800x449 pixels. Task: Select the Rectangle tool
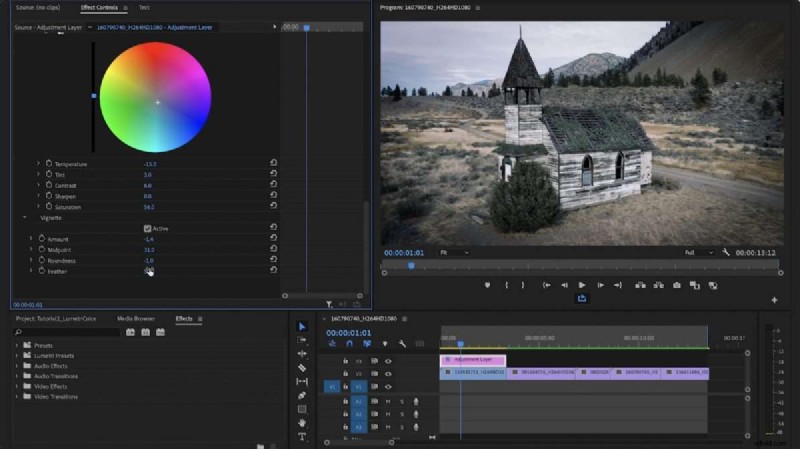[302, 409]
